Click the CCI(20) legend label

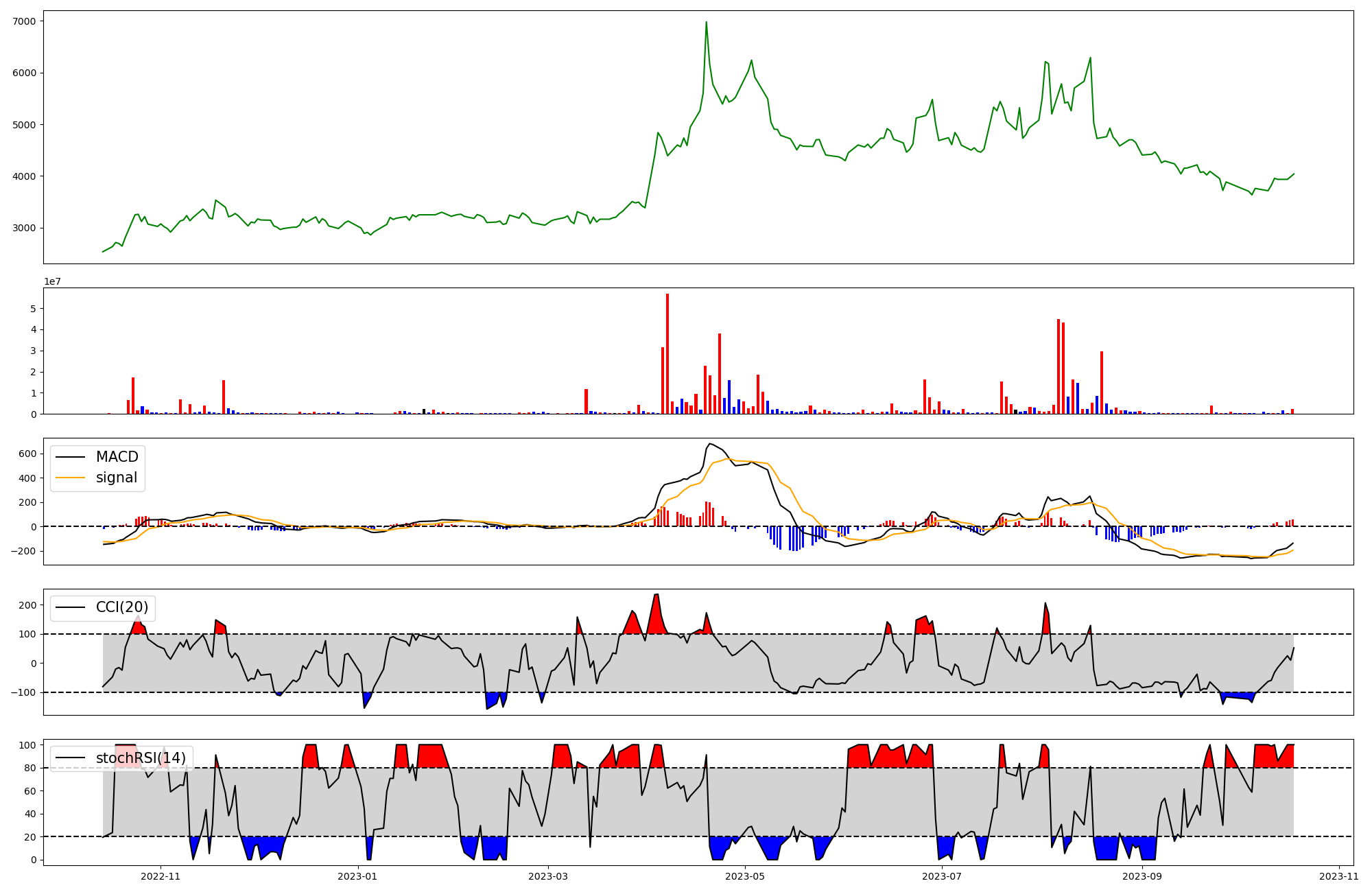coord(122,607)
